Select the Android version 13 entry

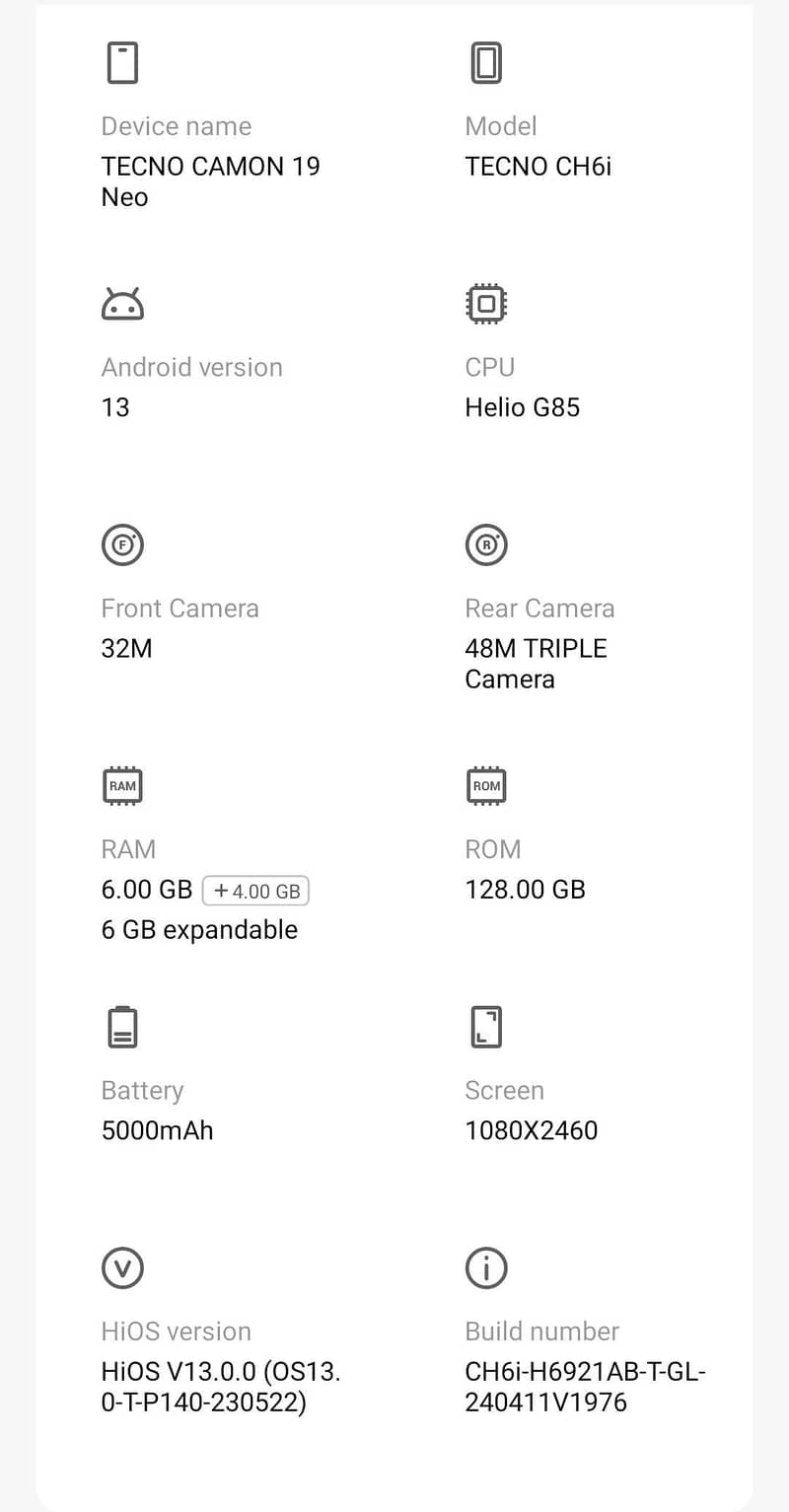[115, 407]
